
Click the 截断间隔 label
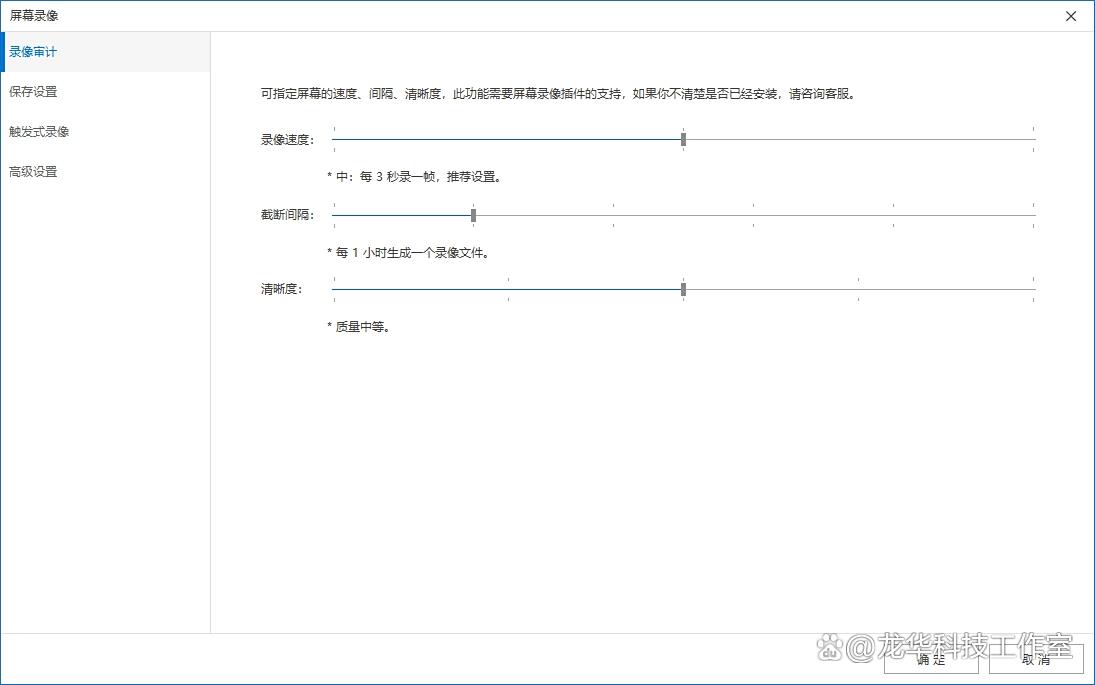pyautogui.click(x=288, y=215)
